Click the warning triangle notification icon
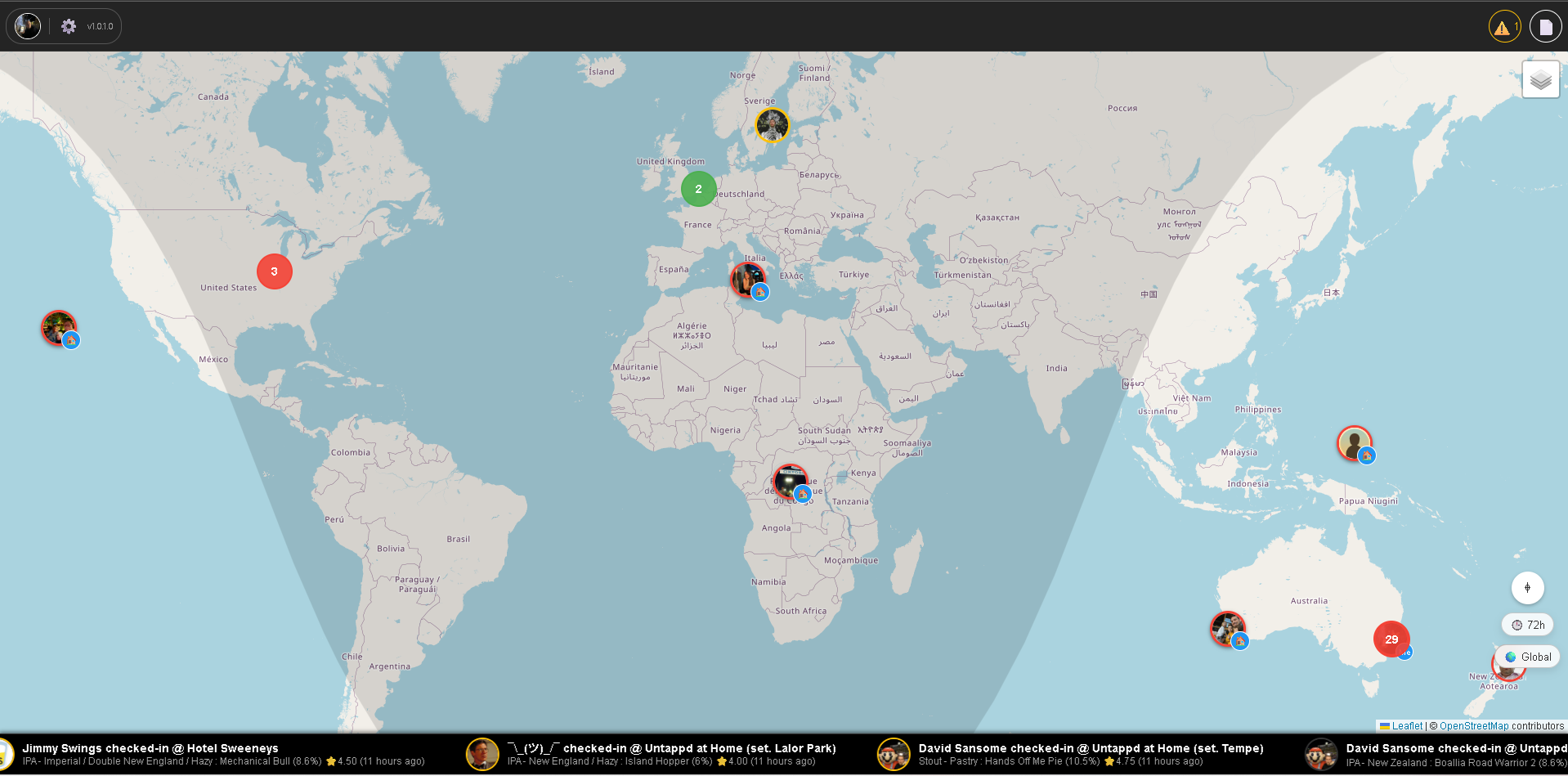The height and width of the screenshot is (776, 1568). coord(1503,25)
